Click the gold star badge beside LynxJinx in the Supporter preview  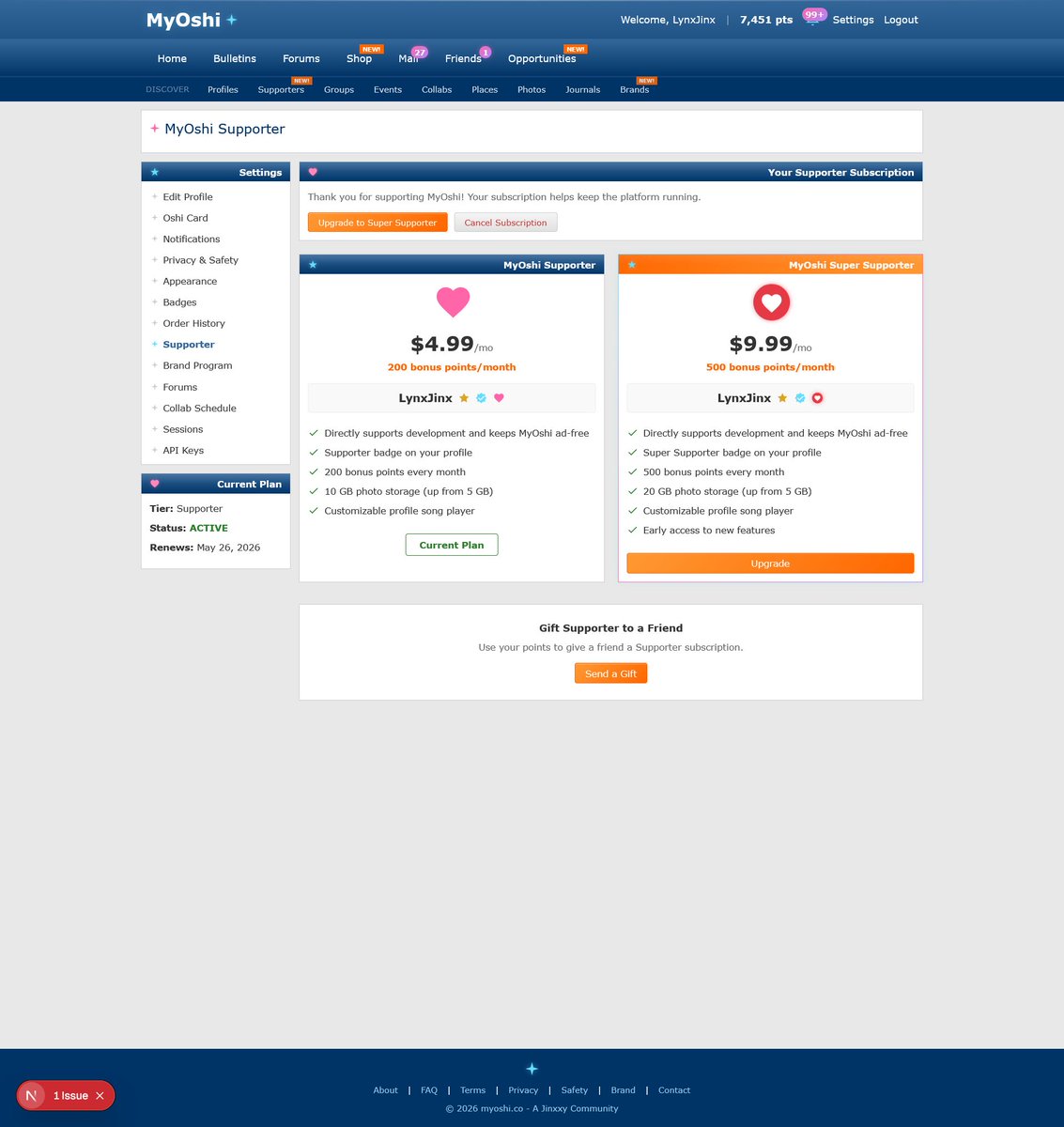(x=464, y=398)
